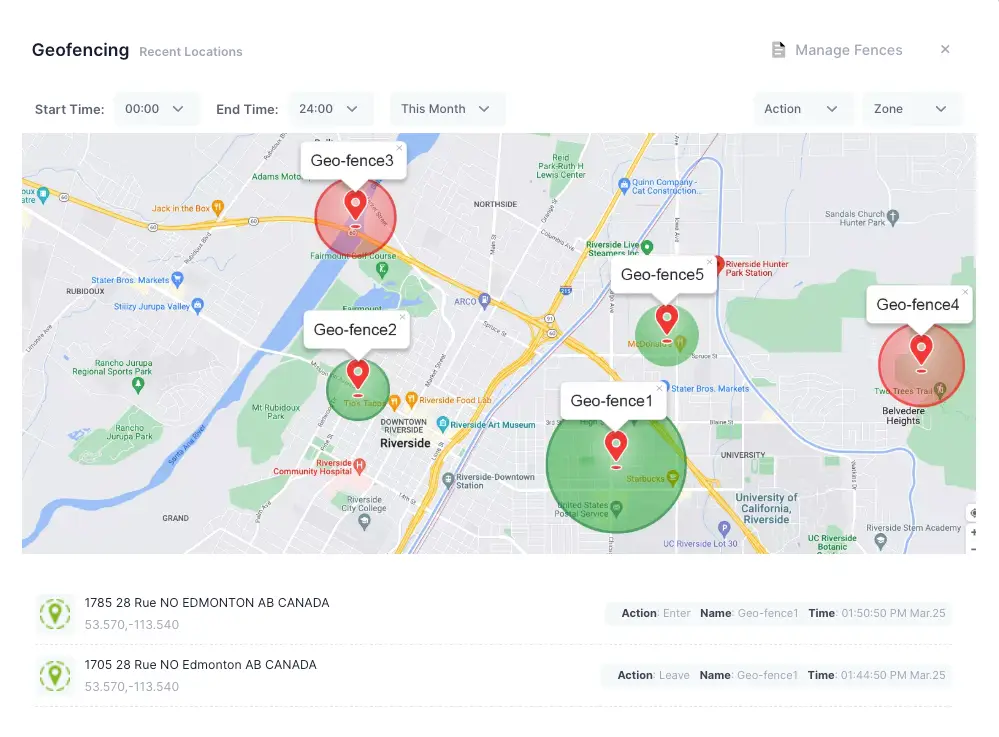Expand the This Month date range dropdown
Screen dimensions: 999x737
(447, 109)
